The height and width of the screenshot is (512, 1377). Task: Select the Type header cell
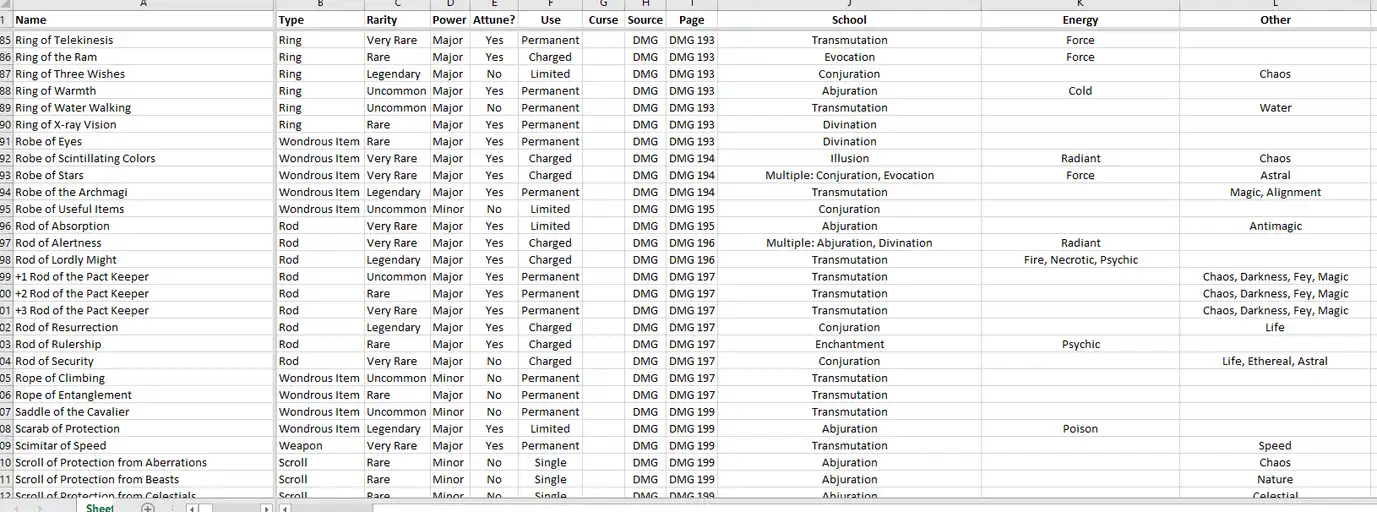point(319,20)
